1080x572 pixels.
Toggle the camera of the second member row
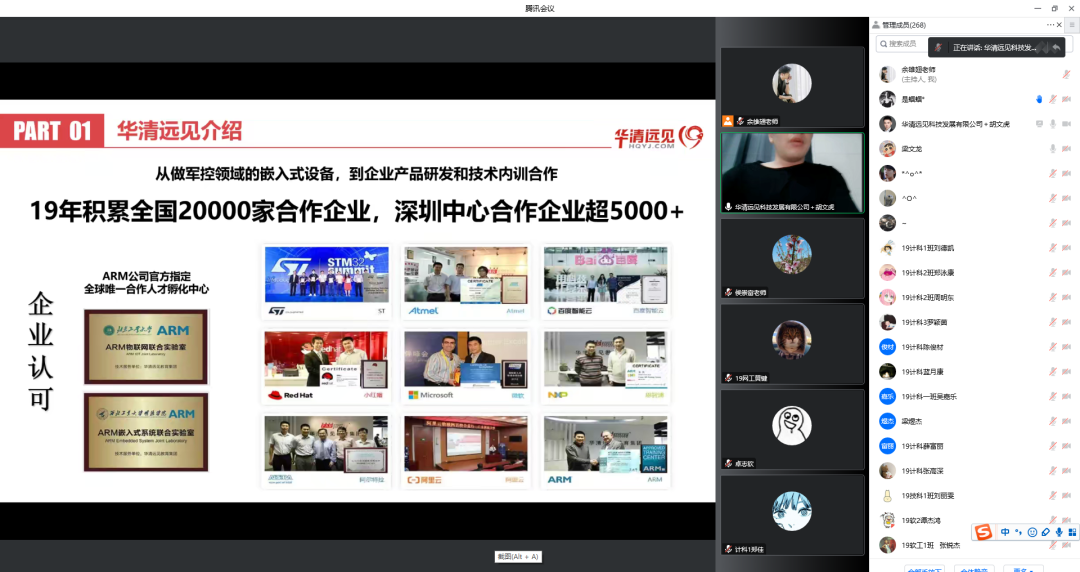coord(1066,99)
